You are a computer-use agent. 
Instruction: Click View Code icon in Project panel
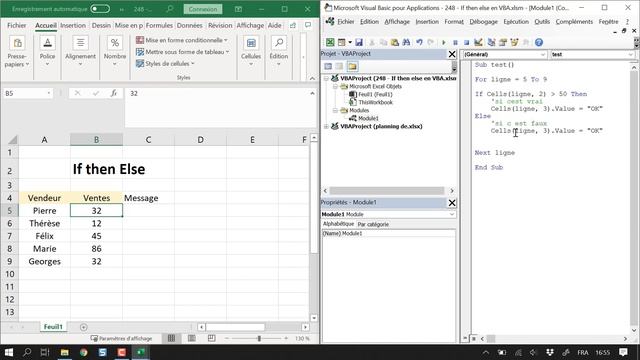click(328, 66)
